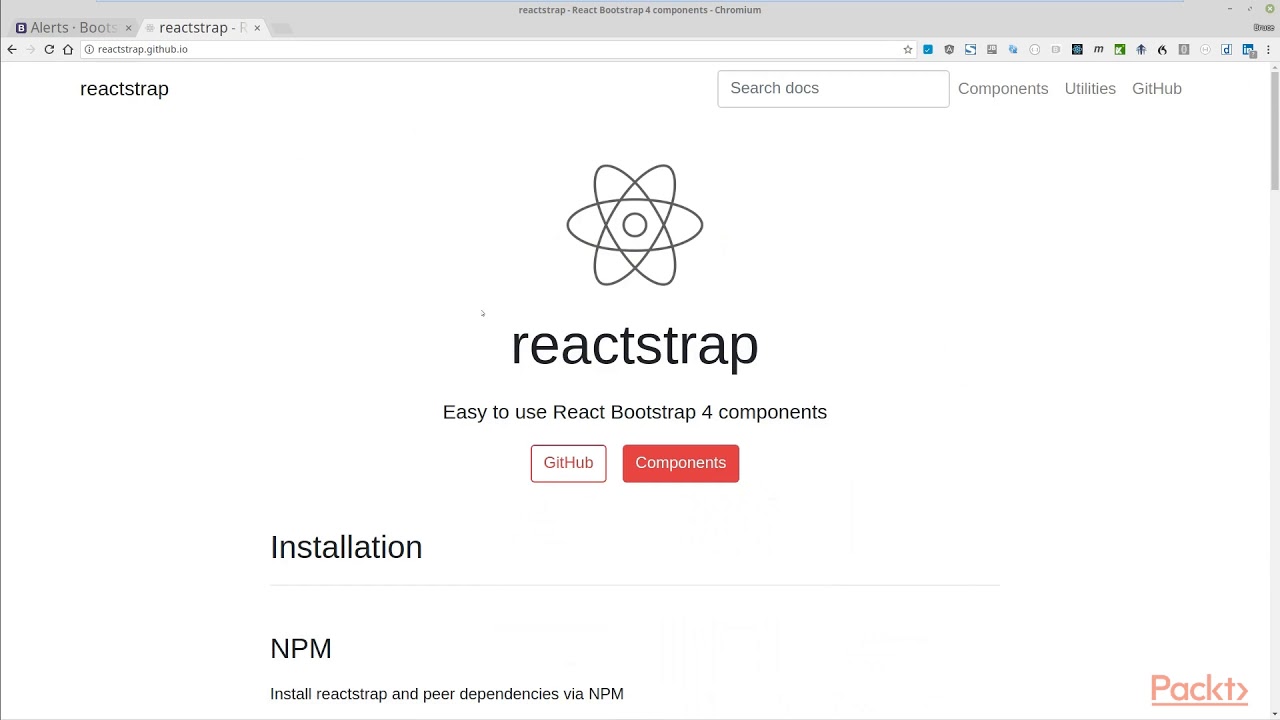Click the blue tree-shaped extension icon
This screenshot has height=720, width=1280.
(1141, 49)
